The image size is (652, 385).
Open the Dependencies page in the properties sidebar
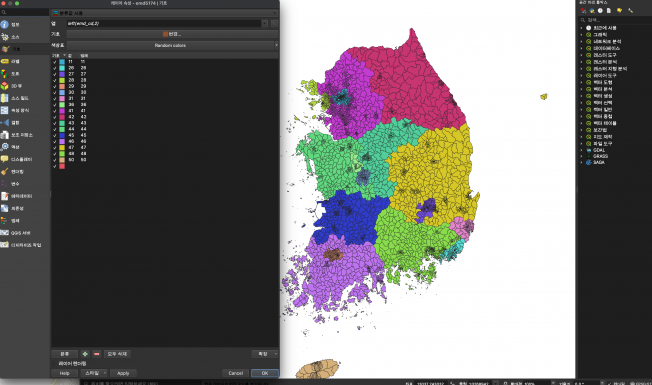pyautogui.click(x=24, y=208)
